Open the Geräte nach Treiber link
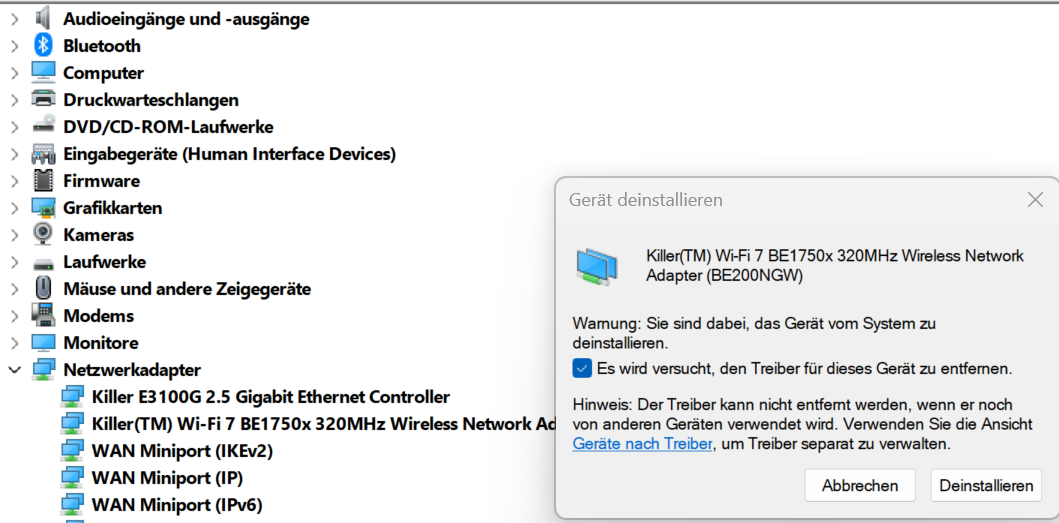 (x=642, y=444)
